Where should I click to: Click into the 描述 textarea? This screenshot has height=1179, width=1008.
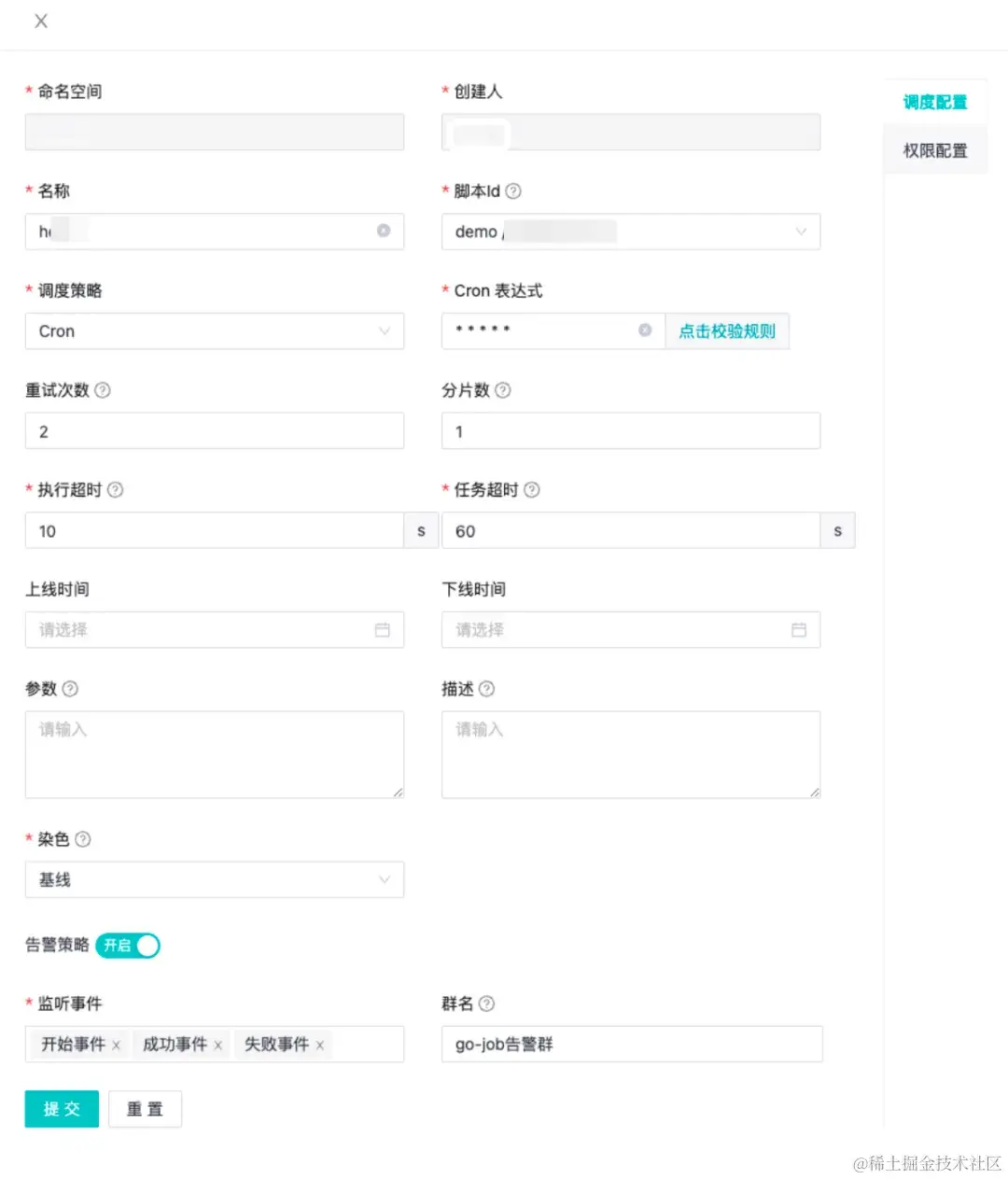click(631, 755)
